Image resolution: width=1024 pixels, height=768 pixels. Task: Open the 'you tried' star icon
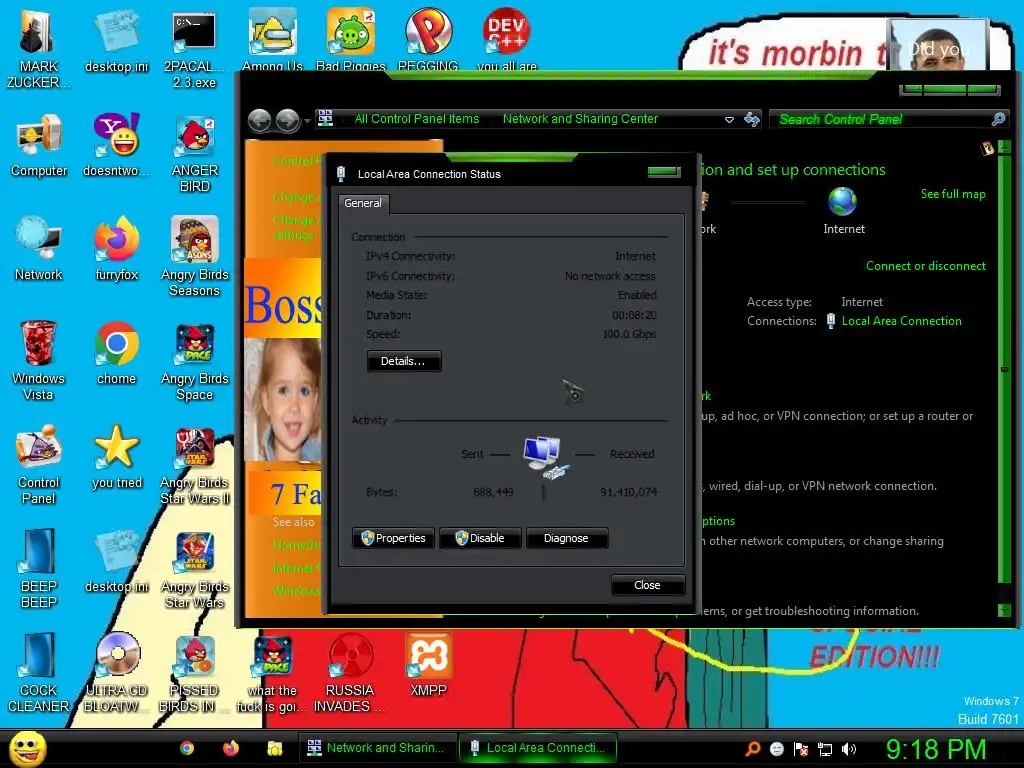116,457
